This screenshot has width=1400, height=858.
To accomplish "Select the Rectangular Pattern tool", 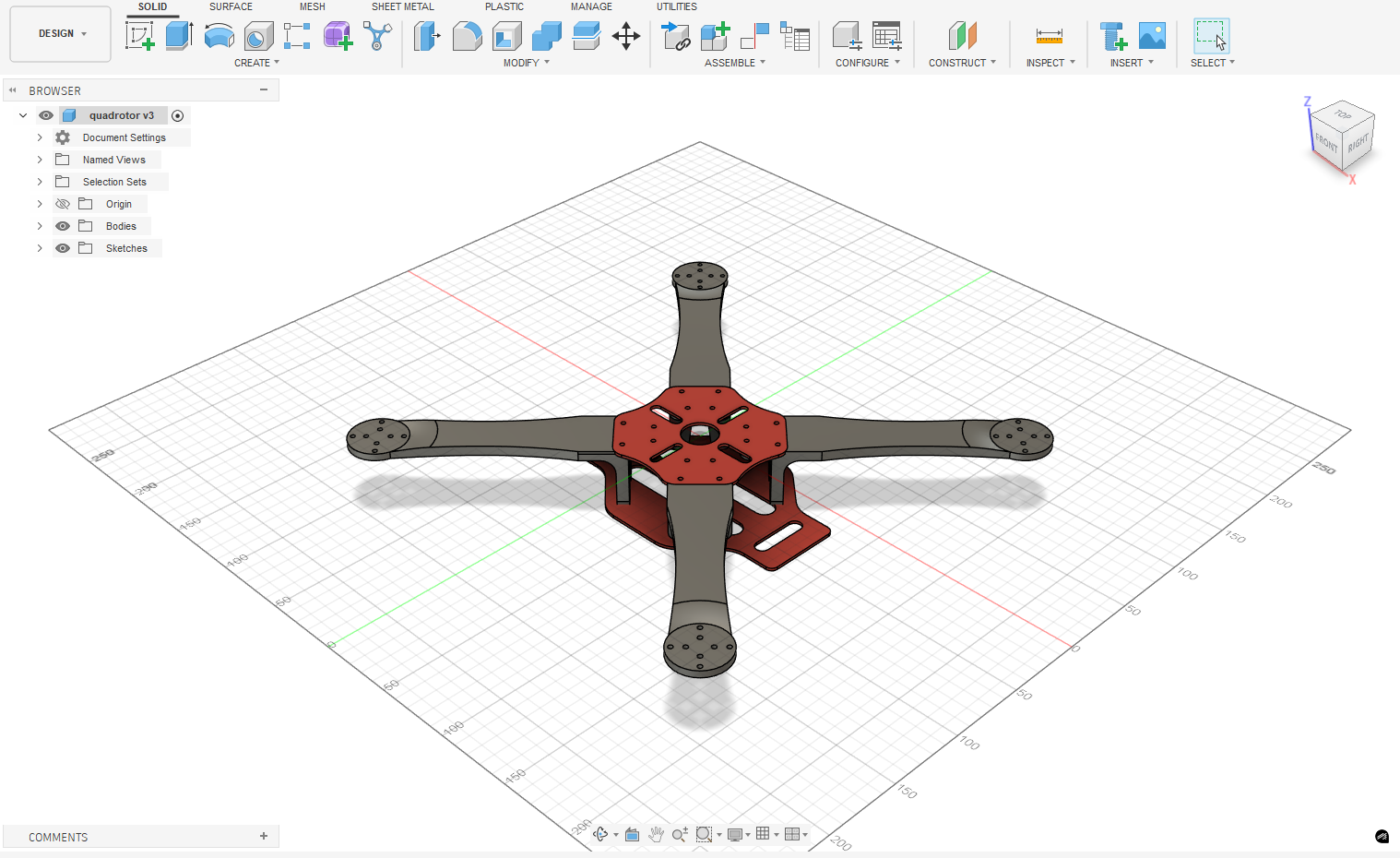I will (x=297, y=36).
